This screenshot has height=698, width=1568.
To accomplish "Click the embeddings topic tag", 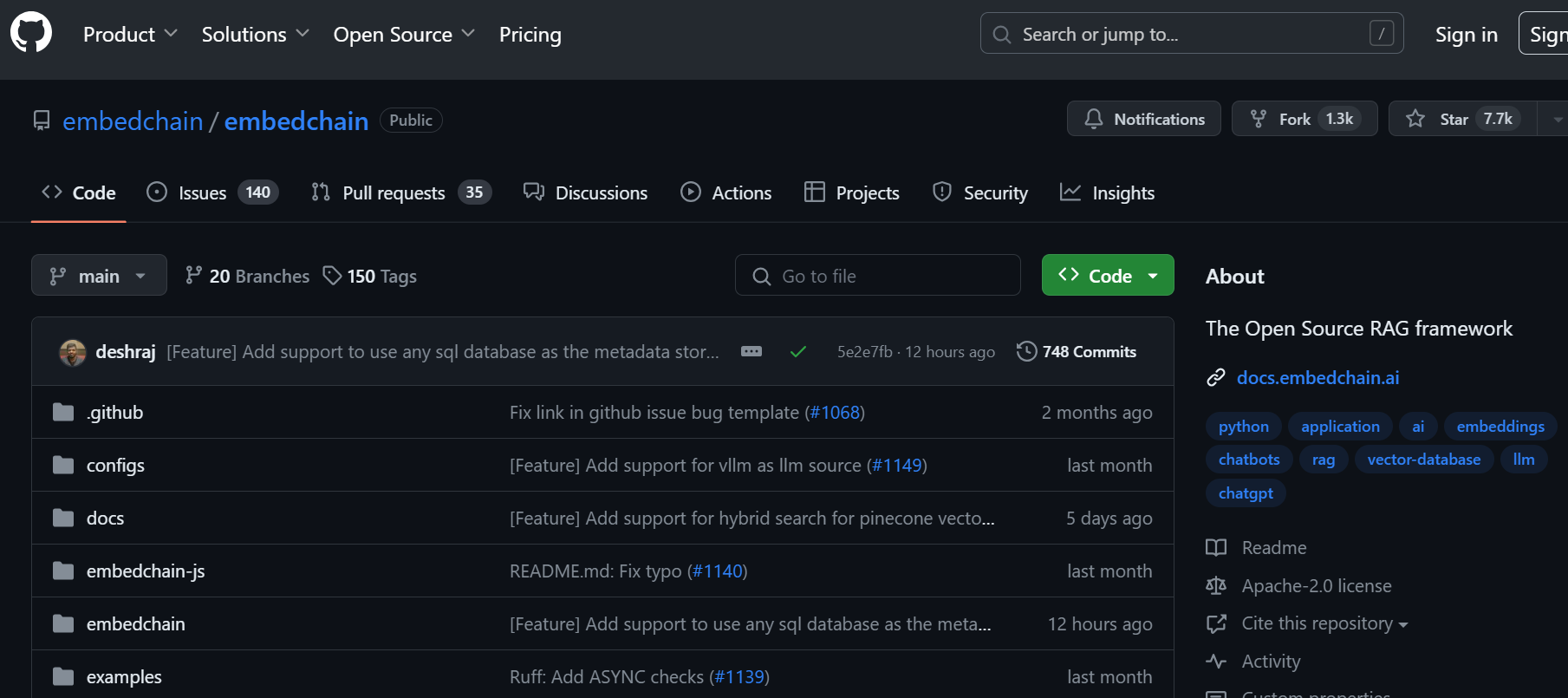I will (x=1500, y=426).
